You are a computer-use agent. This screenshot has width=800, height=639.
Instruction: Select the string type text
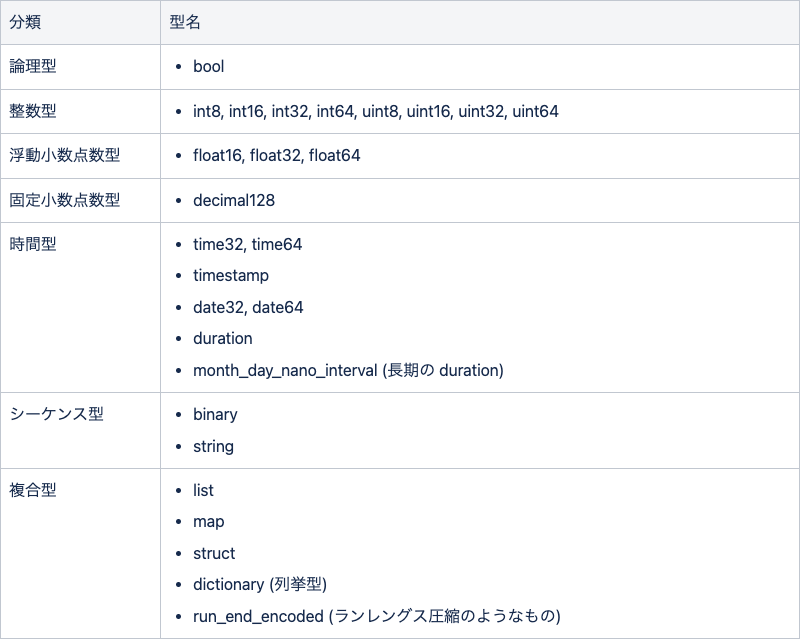point(213,446)
